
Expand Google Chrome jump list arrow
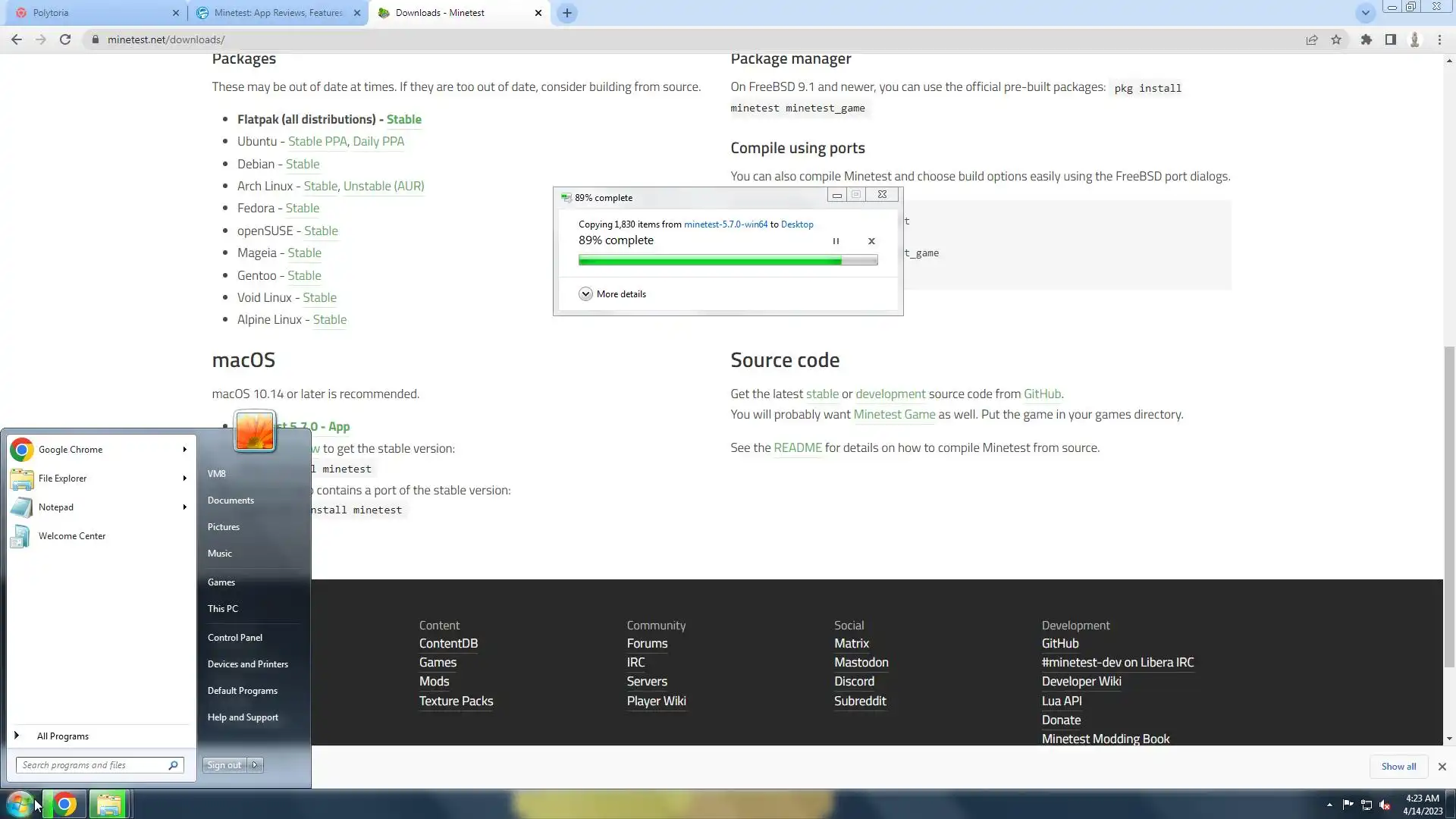pyautogui.click(x=184, y=450)
